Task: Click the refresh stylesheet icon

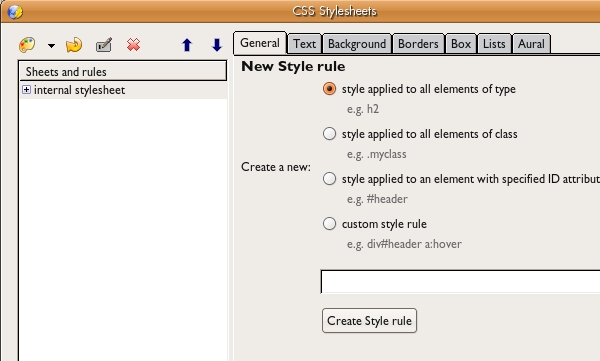Action: 74,45
